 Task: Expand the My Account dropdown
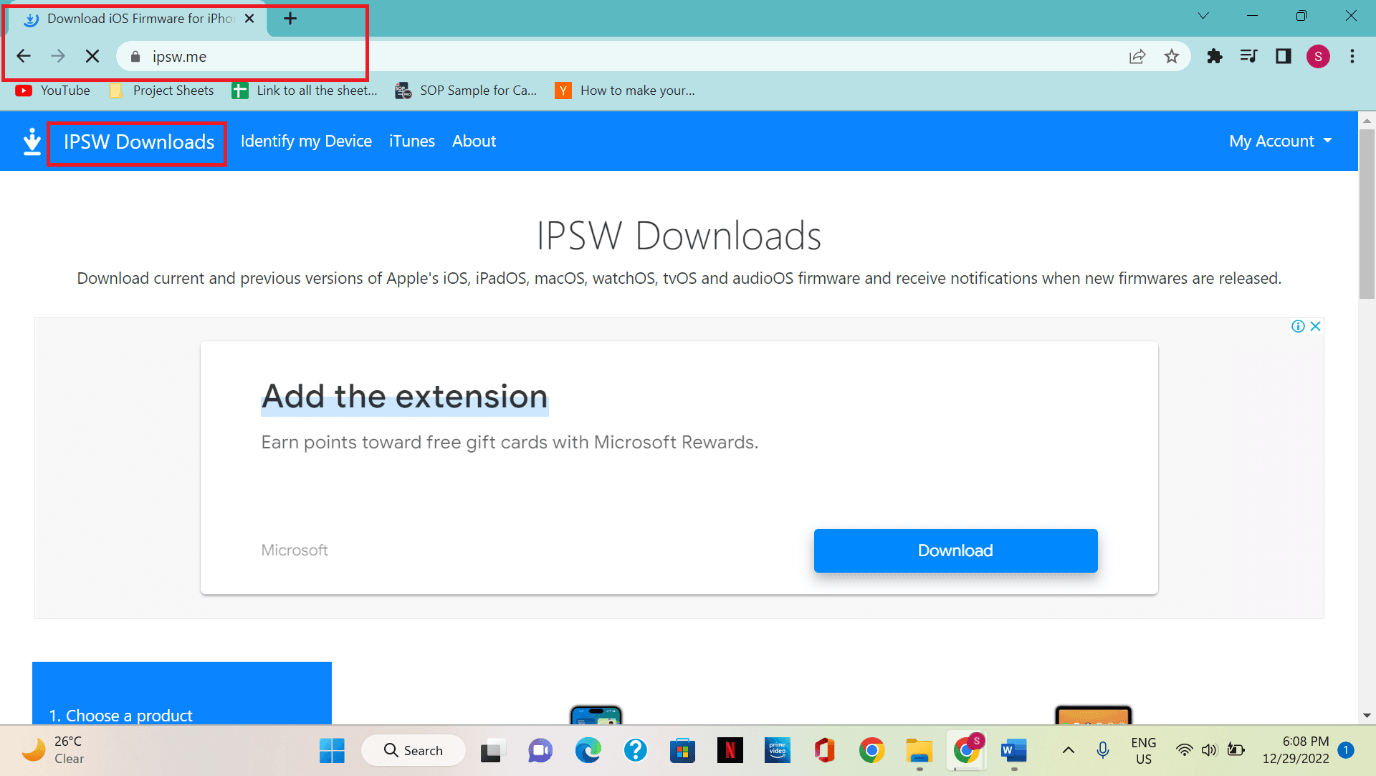(1279, 141)
